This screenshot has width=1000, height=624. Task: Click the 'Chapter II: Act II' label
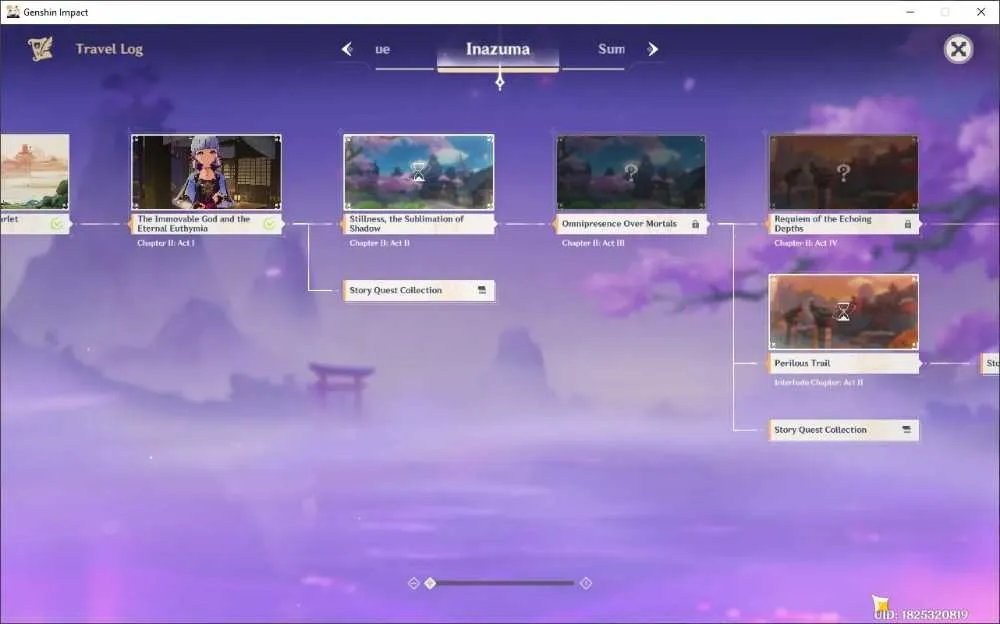tap(379, 243)
